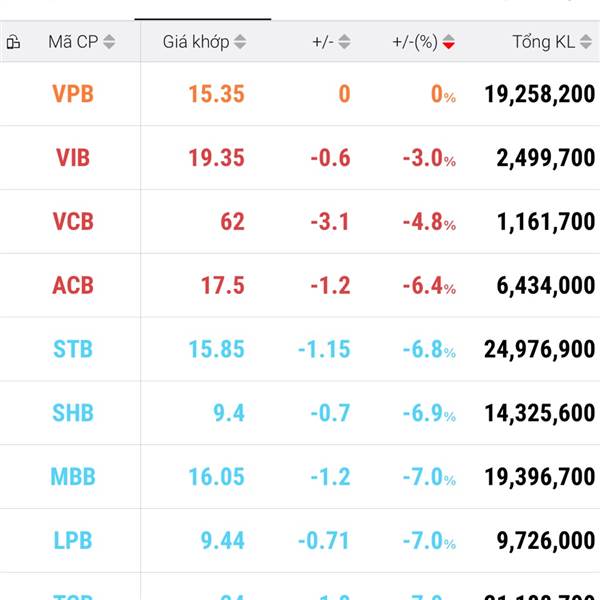The height and width of the screenshot is (600, 600).
Task: Select SHB price 9.4
Action: coord(229,413)
